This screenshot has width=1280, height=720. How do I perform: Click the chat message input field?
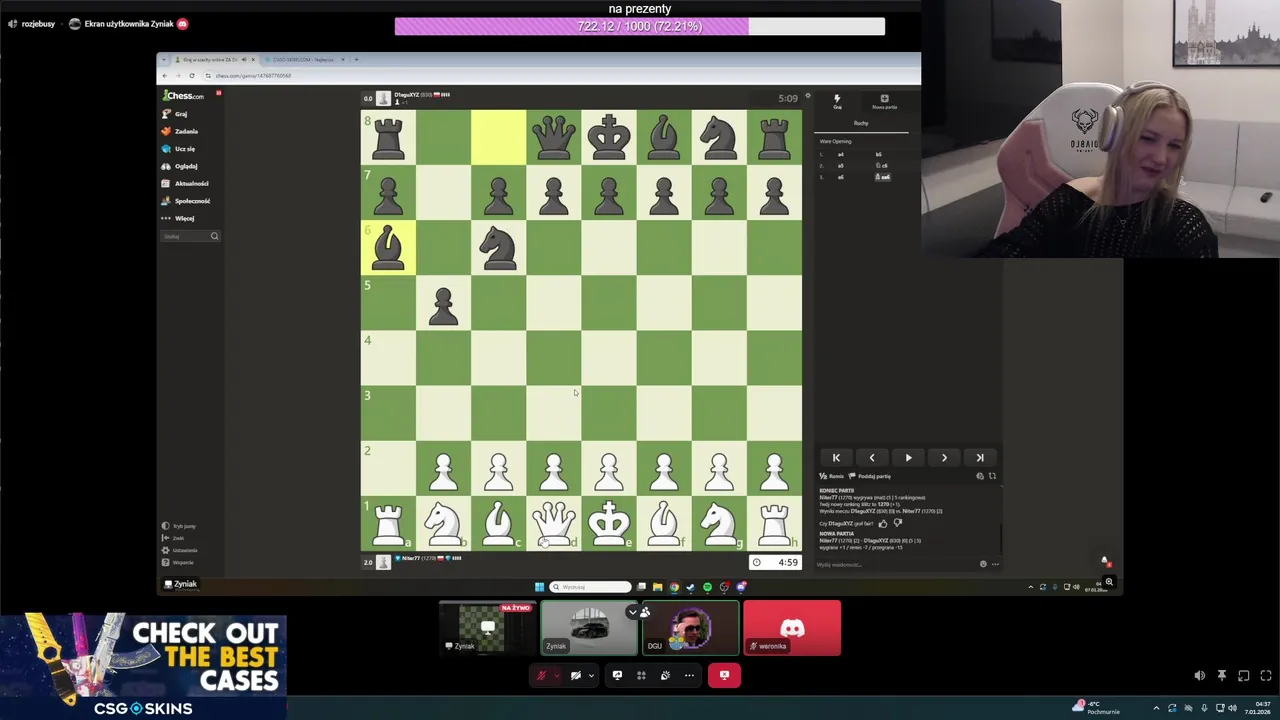tap(895, 564)
